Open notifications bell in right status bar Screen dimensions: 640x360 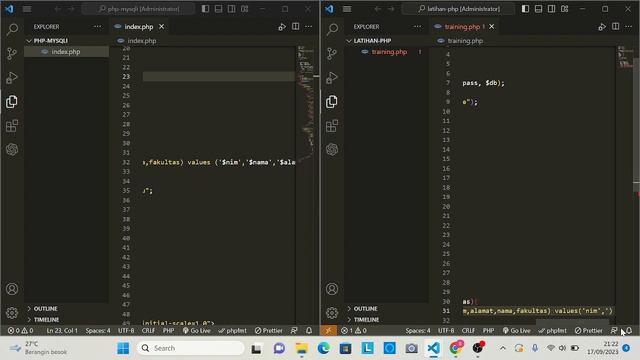click(629, 330)
